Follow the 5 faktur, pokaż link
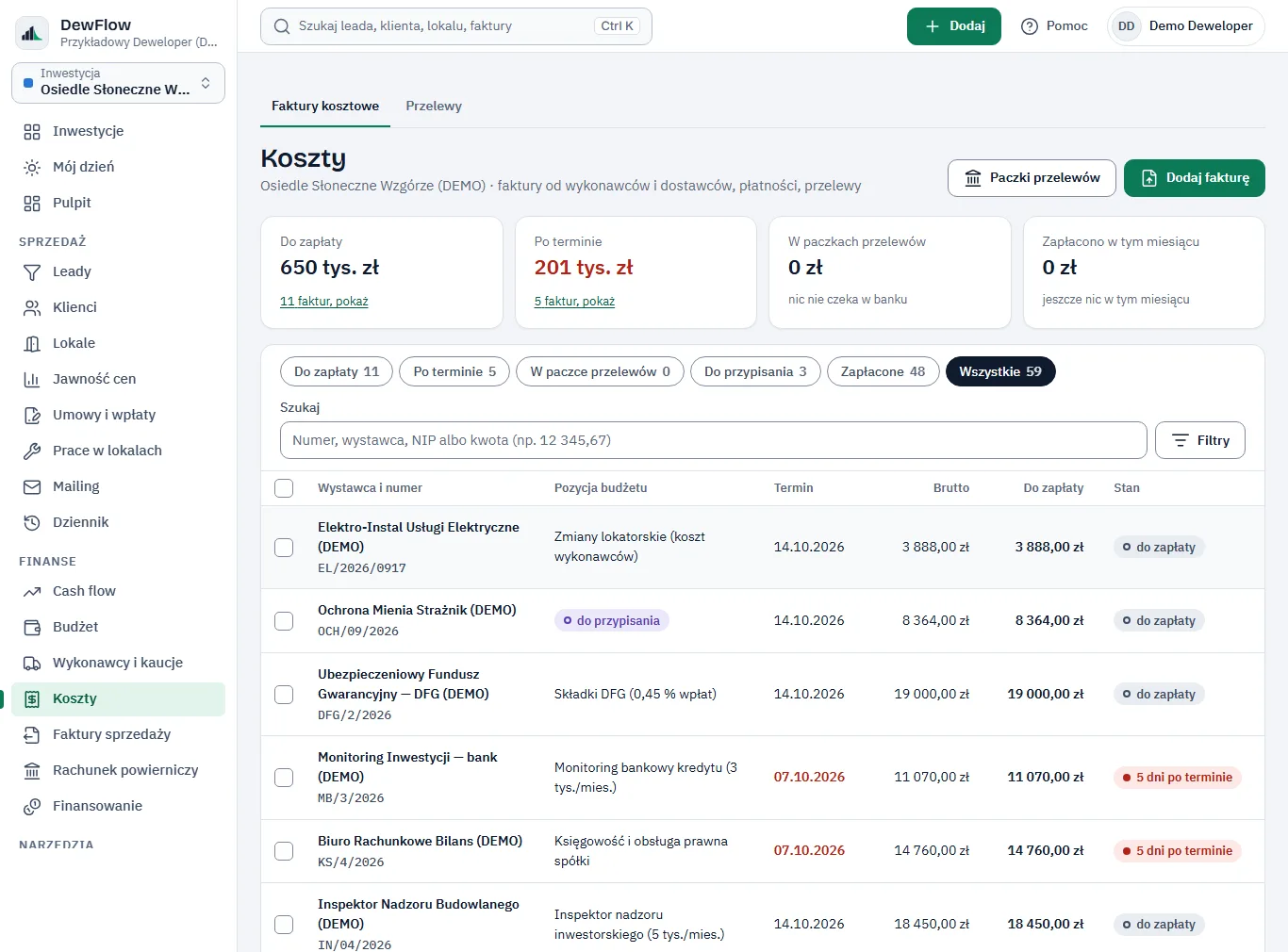The height and width of the screenshot is (952, 1288). coord(574,302)
